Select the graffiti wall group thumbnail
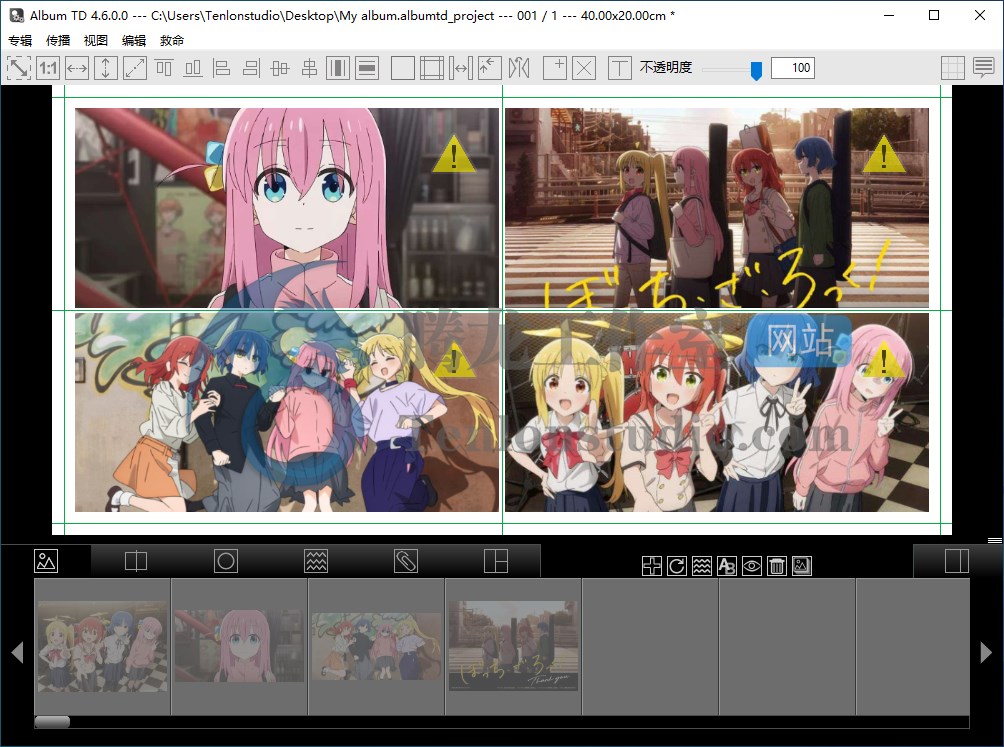The height and width of the screenshot is (747, 1004). point(376,647)
